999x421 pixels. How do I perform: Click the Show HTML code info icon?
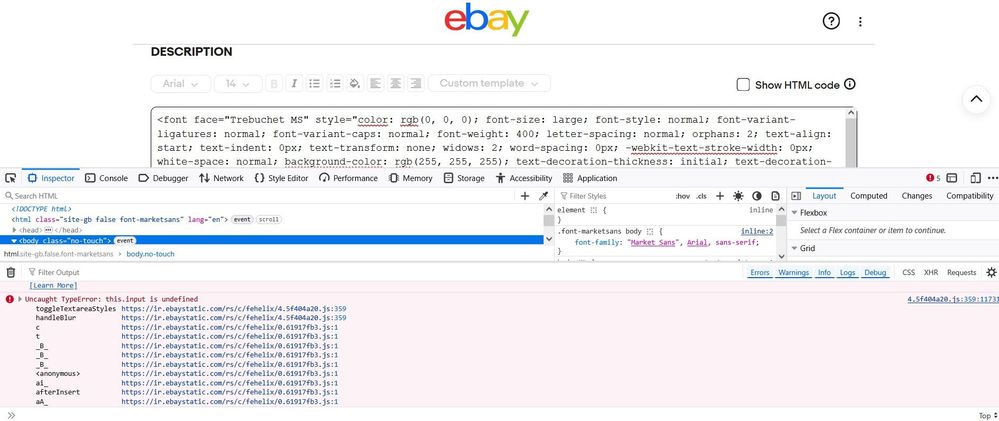pyautogui.click(x=849, y=84)
